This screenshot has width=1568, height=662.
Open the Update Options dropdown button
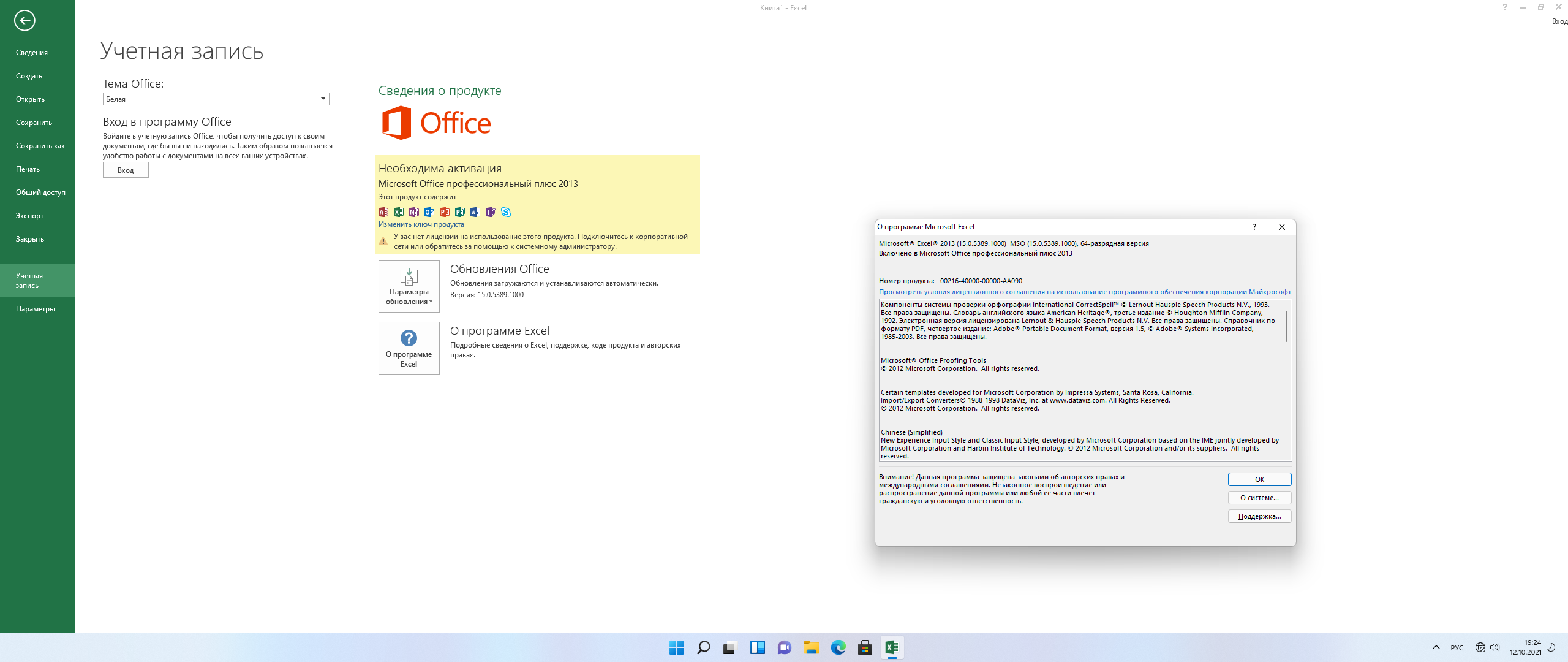point(409,286)
